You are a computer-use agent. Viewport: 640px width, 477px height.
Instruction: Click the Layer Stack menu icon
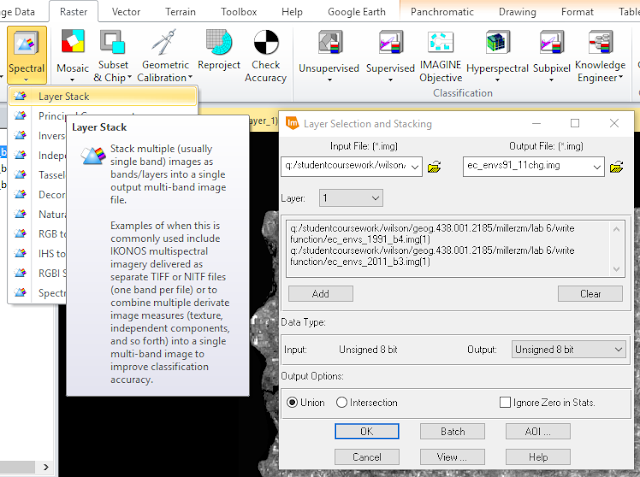pyautogui.click(x=20, y=96)
